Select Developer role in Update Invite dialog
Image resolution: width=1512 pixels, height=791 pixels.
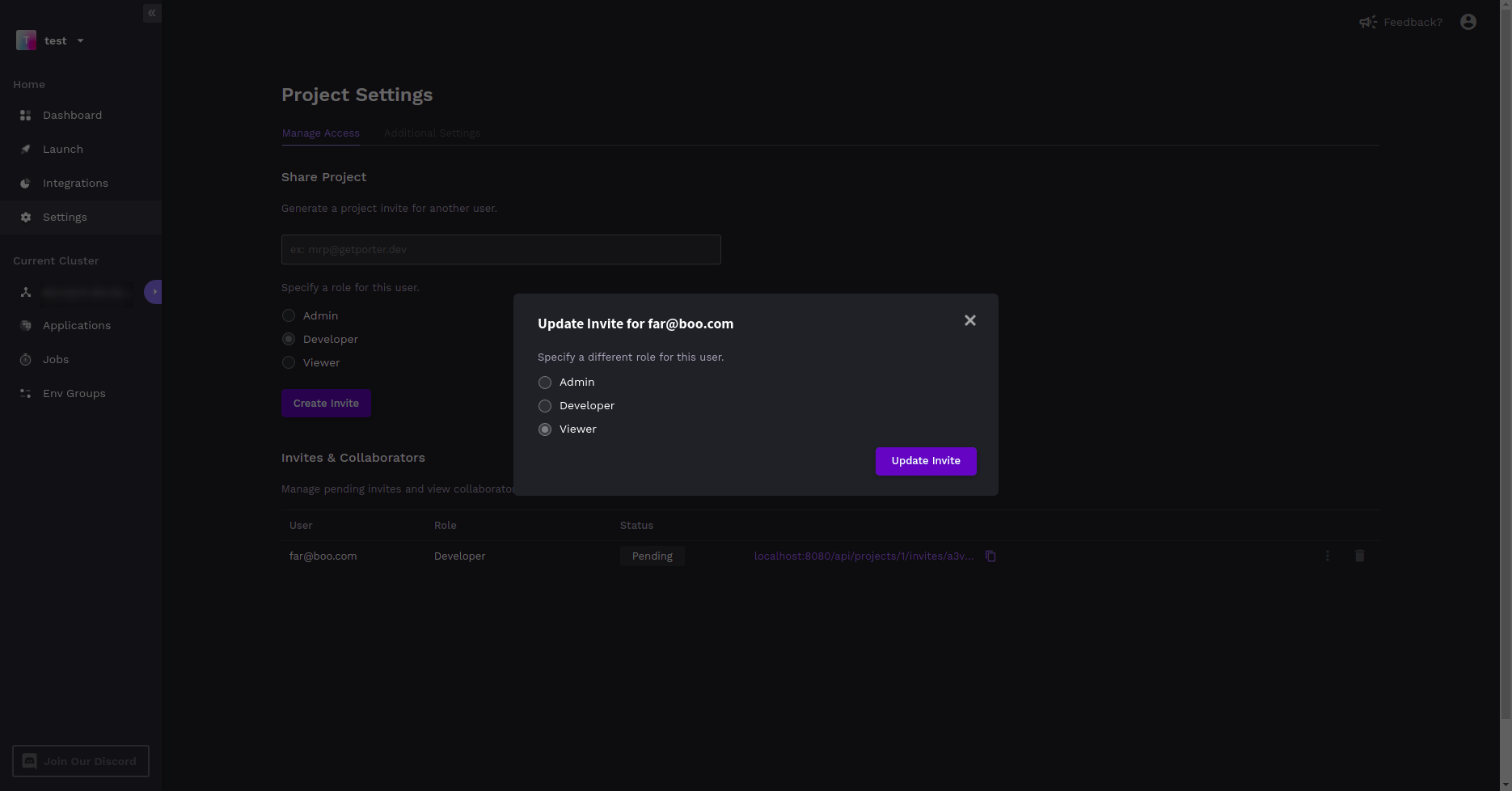(x=545, y=406)
